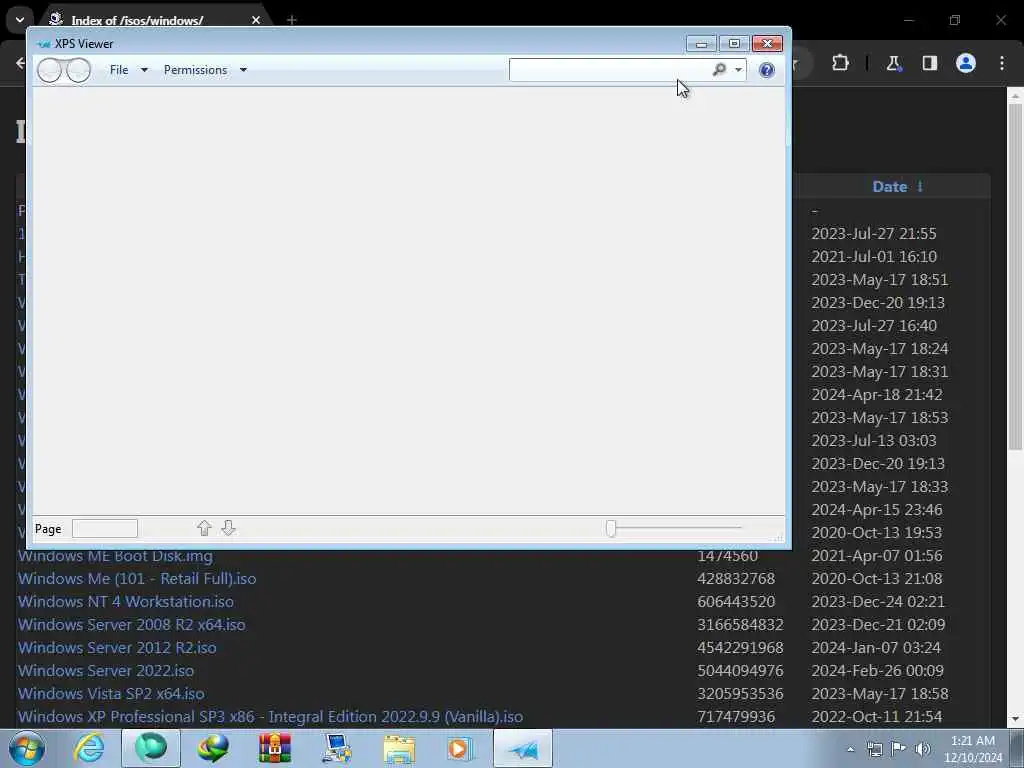Screen dimensions: 1024x768
Task: Open the browser tab search dropdown
Action: (20, 20)
